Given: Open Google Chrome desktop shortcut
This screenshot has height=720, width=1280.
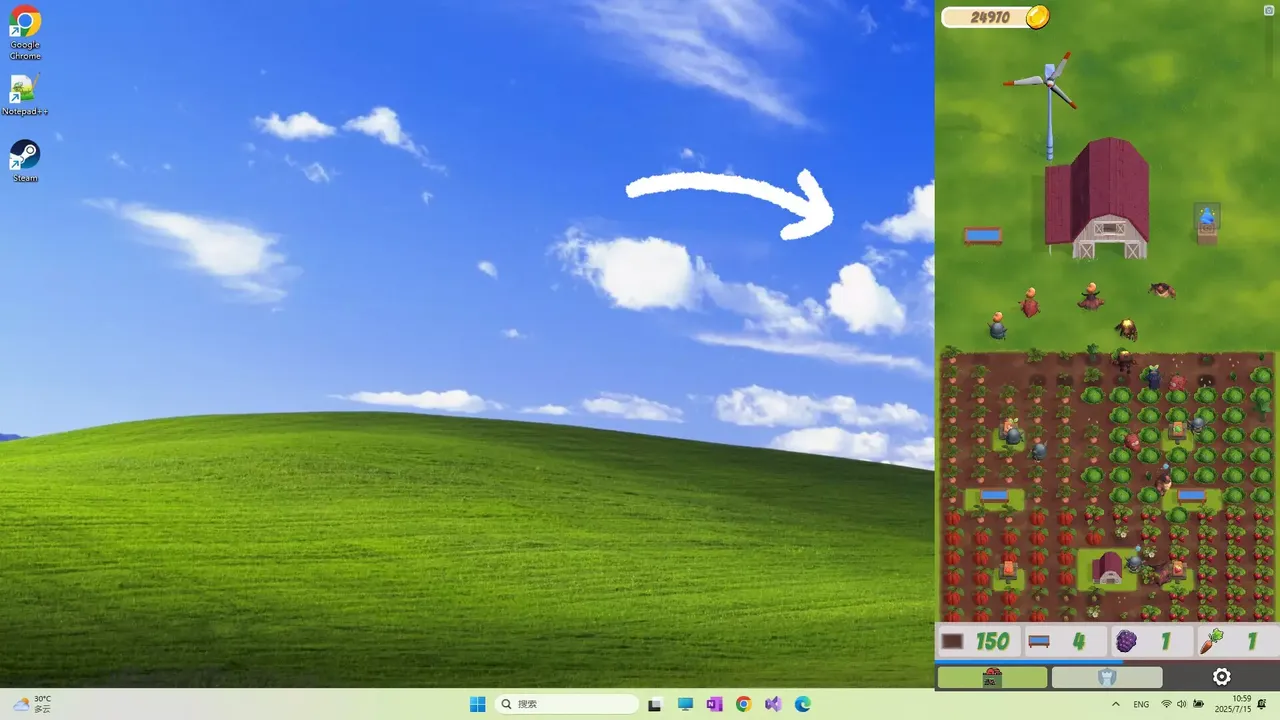Looking at the screenshot, I should pyautogui.click(x=25, y=32).
